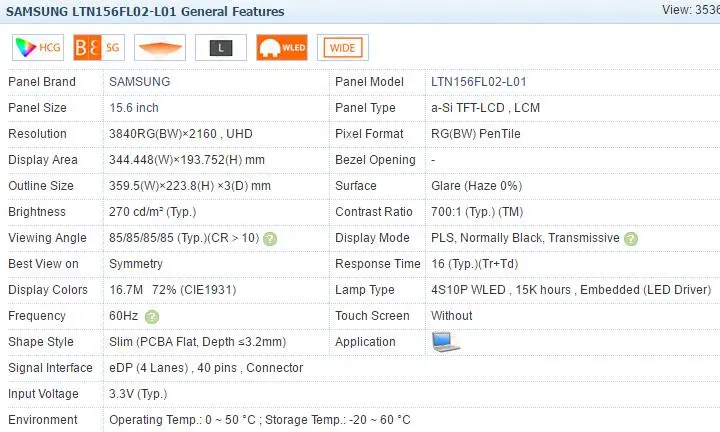Select response time 16 (Typ.)(Tr+Td)
This screenshot has height=432, width=720.
click(475, 264)
